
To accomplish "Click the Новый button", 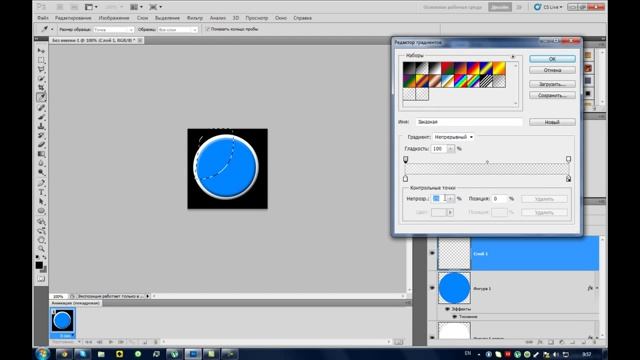I will coord(552,122).
